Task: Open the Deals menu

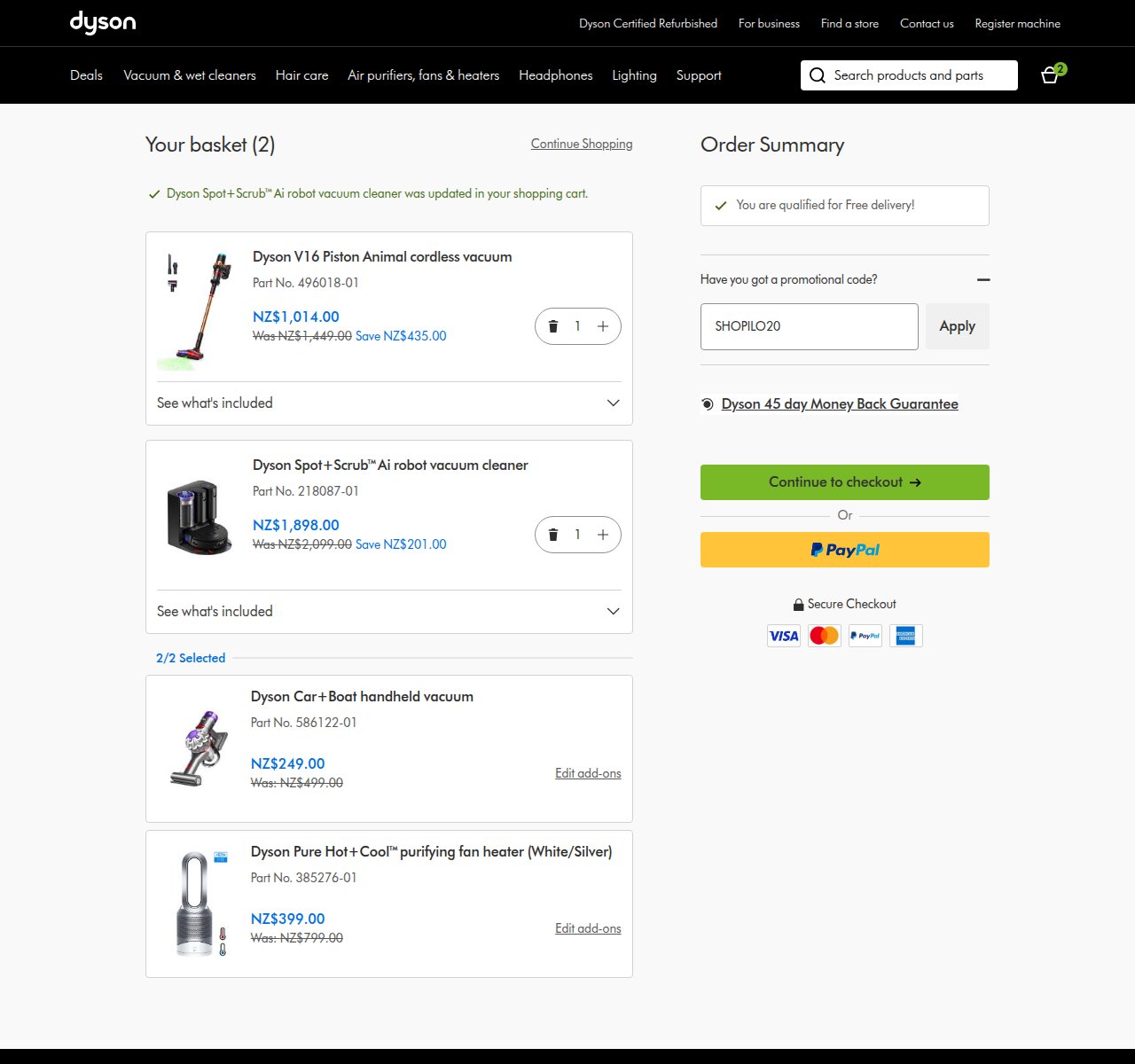Action: pos(86,75)
